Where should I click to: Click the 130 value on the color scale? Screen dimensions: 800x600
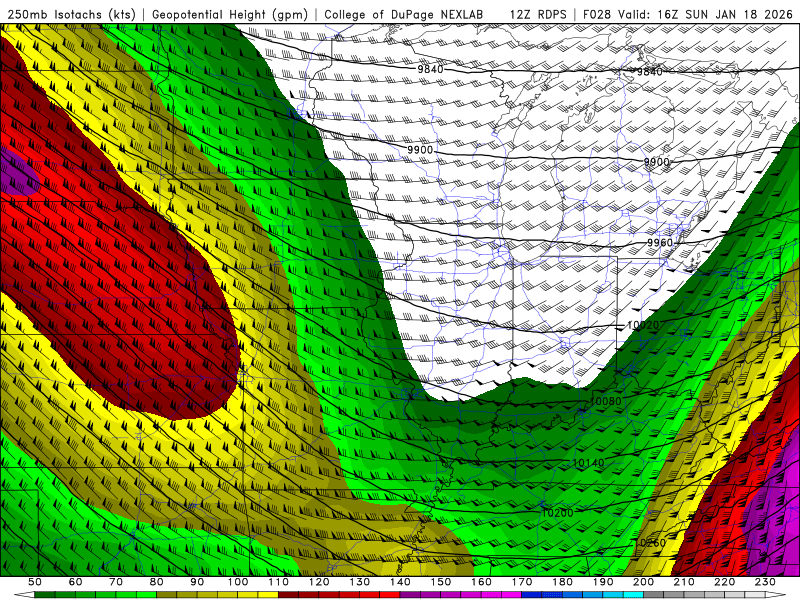tap(360, 582)
